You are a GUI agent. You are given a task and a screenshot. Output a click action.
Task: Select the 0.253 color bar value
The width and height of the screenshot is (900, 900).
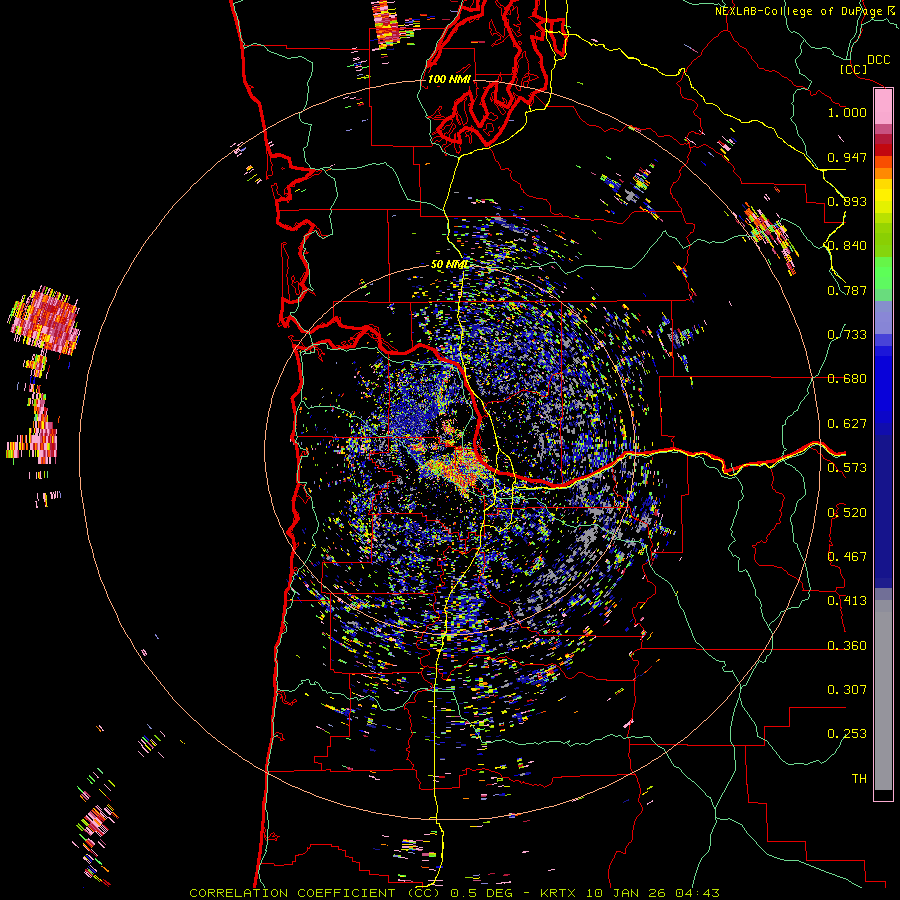coord(847,734)
